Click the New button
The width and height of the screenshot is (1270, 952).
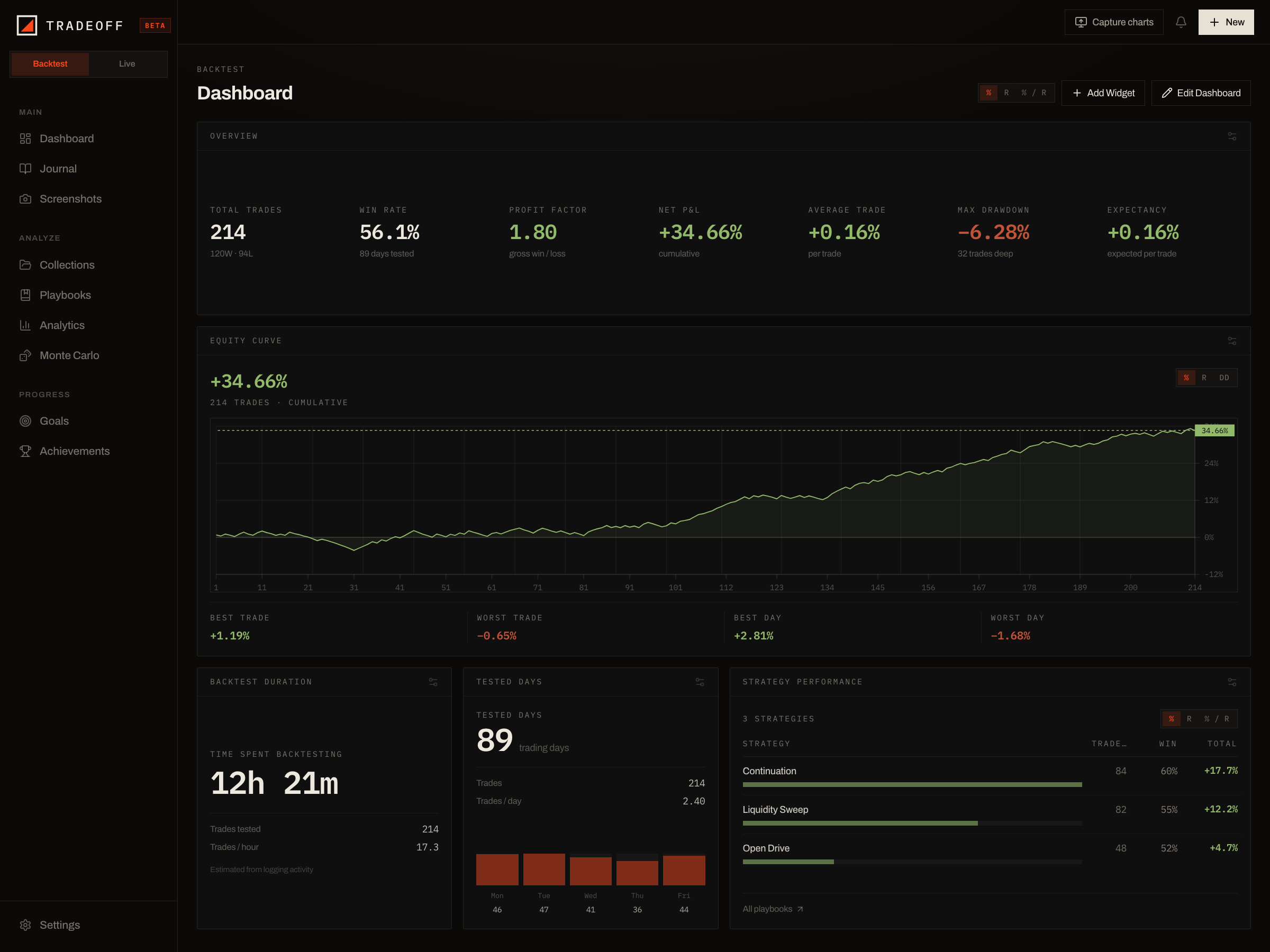pyautogui.click(x=1226, y=22)
